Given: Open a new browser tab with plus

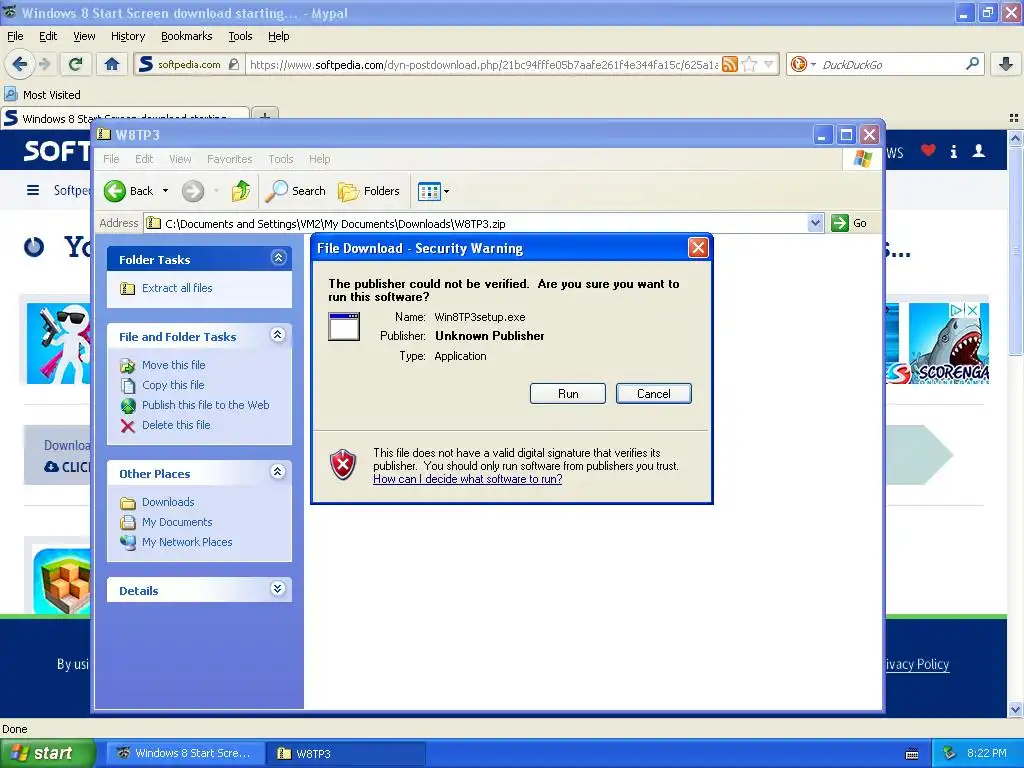Looking at the screenshot, I should 264,115.
